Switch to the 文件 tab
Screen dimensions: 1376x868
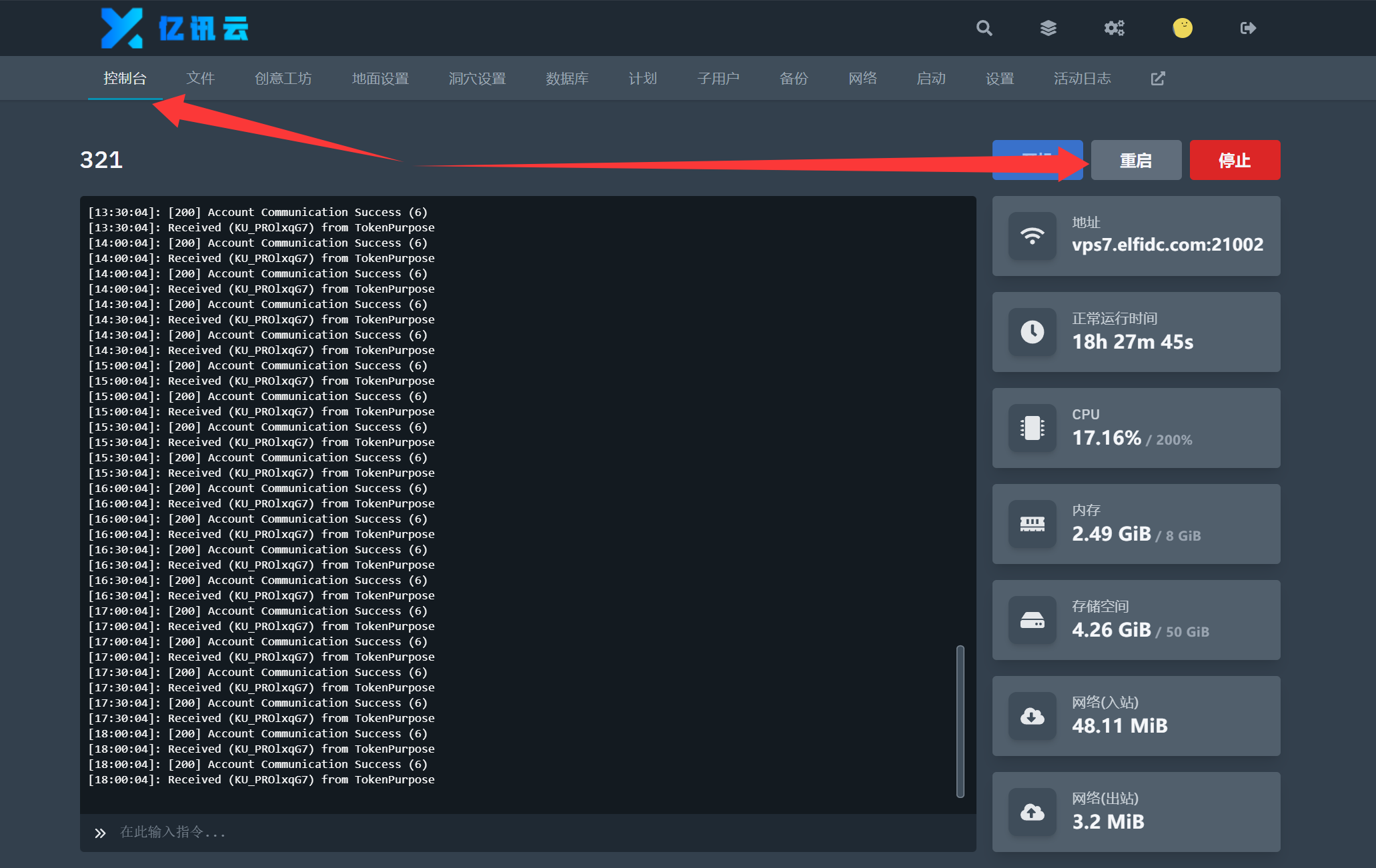click(200, 79)
